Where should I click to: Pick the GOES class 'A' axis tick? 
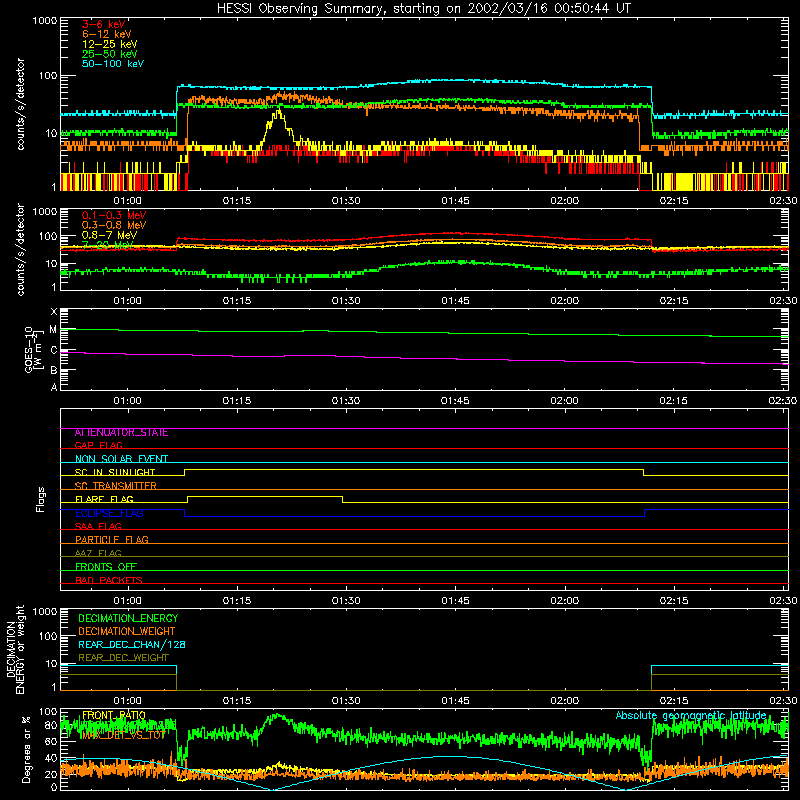pyautogui.click(x=54, y=387)
